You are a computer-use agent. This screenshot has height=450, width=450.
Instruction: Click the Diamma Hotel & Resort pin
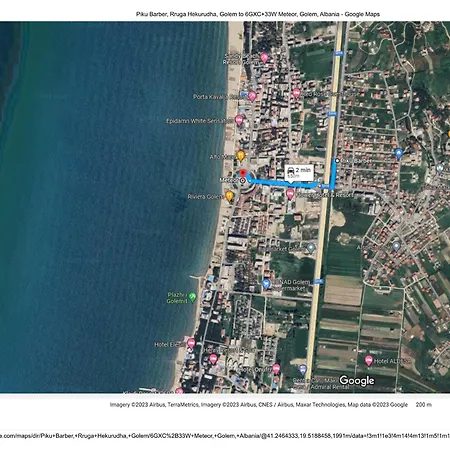coord(290,194)
